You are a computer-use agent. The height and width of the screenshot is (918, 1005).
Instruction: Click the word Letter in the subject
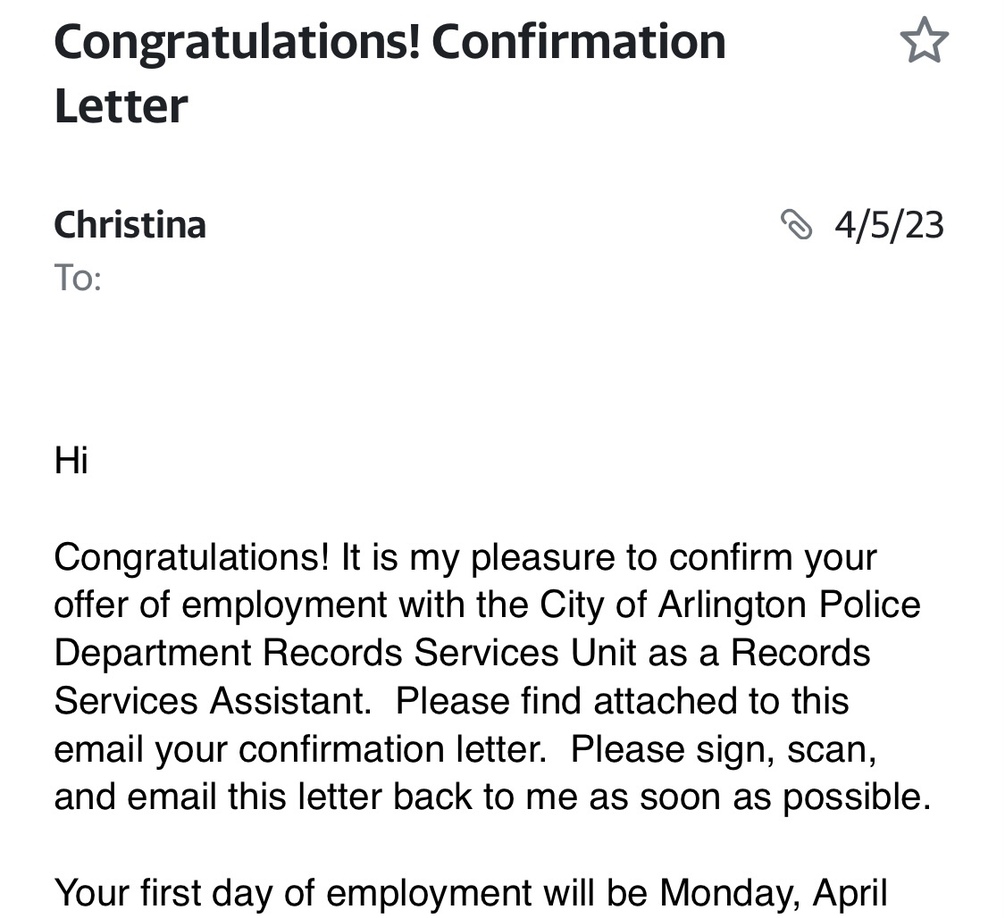click(x=121, y=105)
